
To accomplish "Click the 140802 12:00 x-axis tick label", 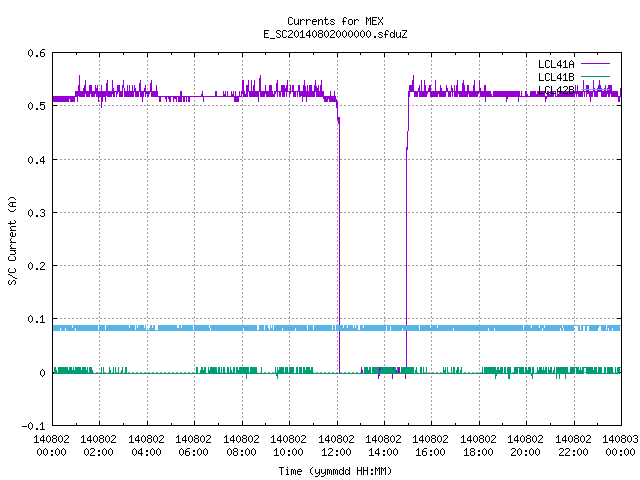I will (x=336, y=446).
